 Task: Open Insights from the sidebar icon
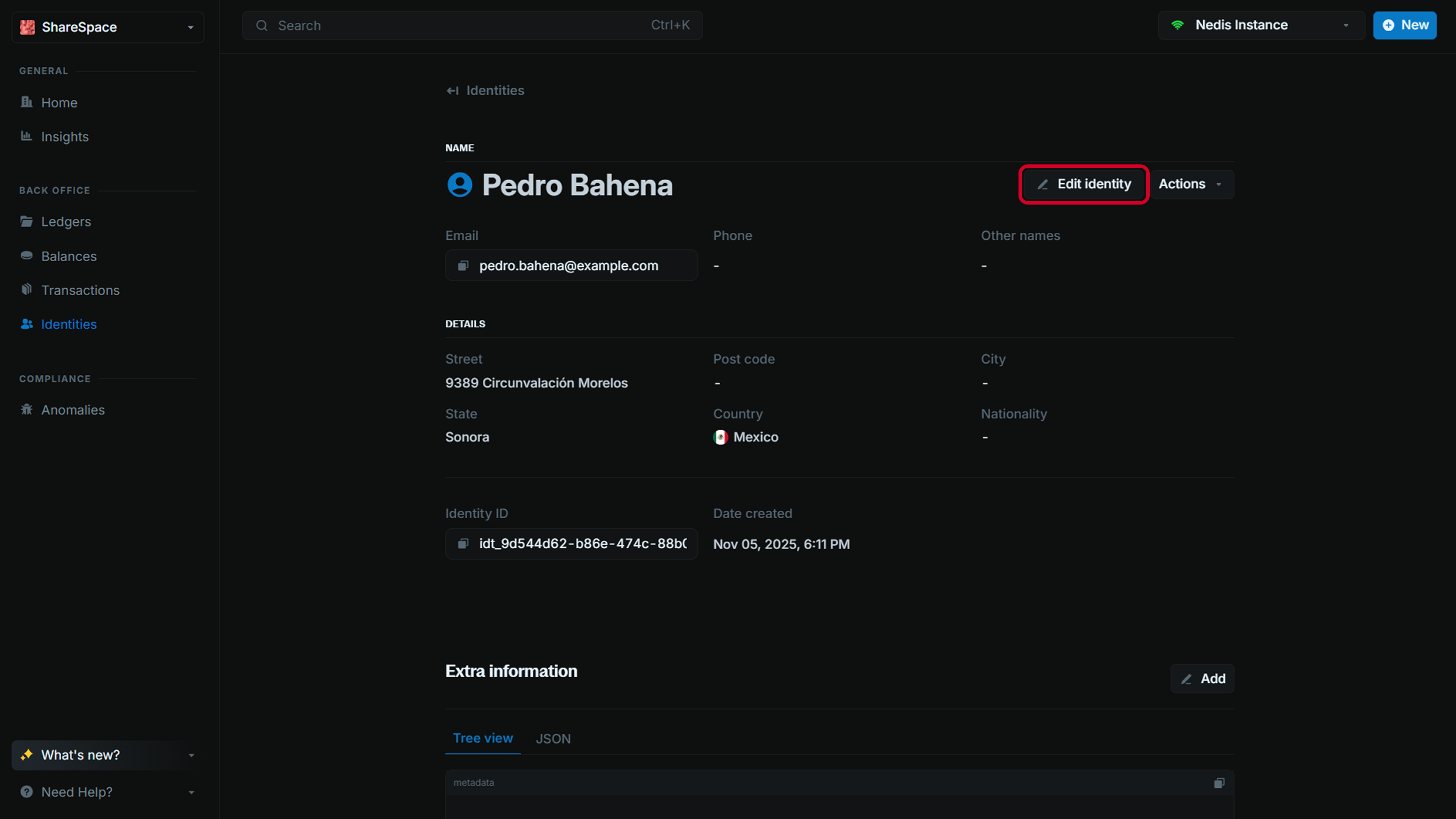coord(27,136)
